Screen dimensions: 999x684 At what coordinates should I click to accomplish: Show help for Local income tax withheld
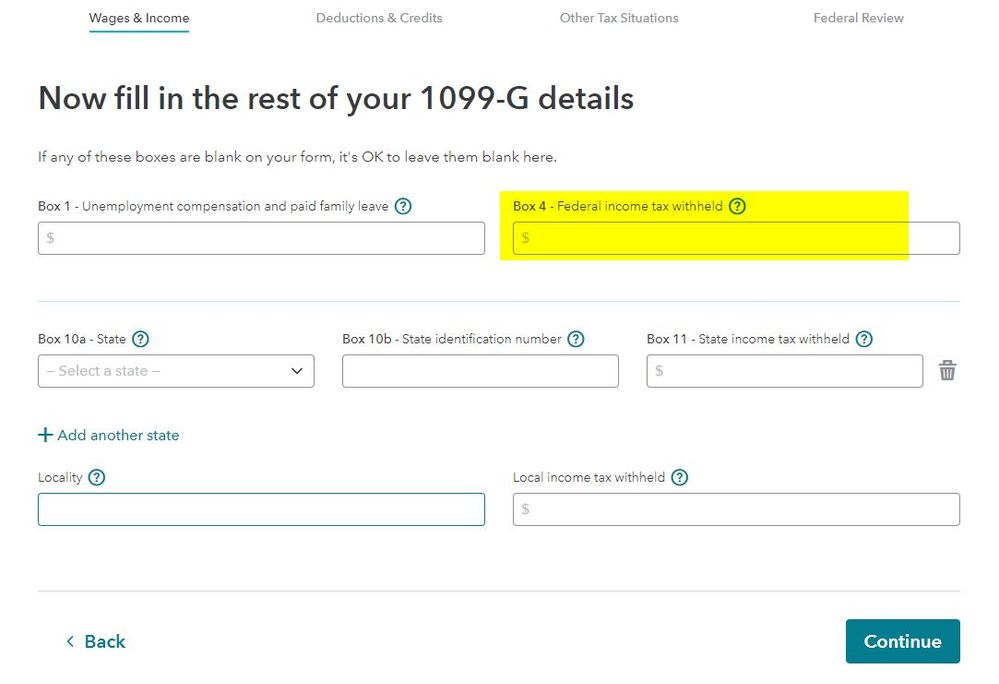(680, 478)
